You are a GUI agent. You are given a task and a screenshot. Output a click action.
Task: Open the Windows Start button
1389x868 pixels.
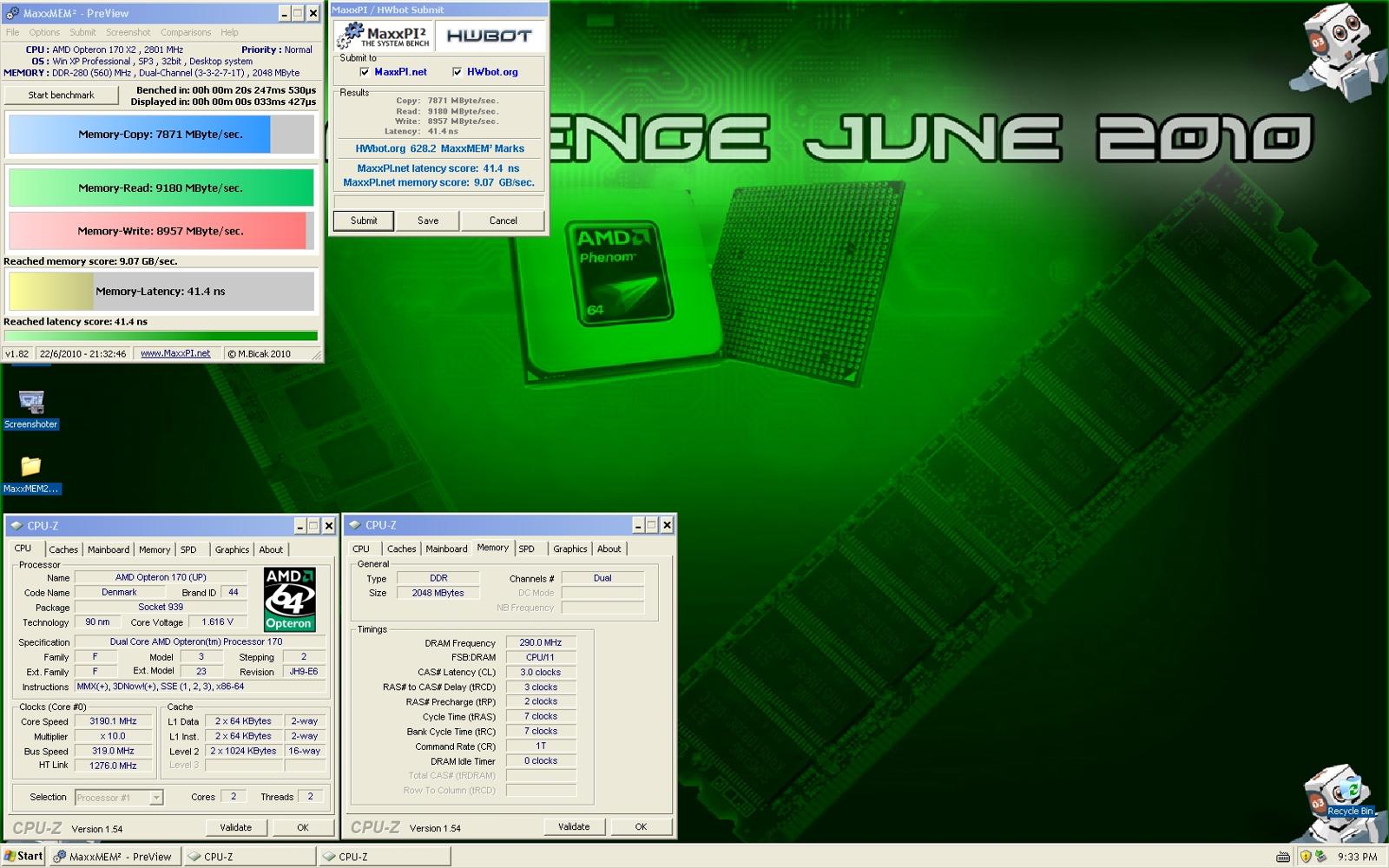point(23,856)
